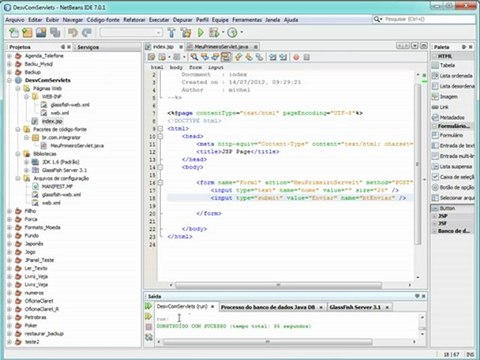Open the project configuration combo box
Image resolution: width=480 pixels, height=360 pixels.
point(131,32)
